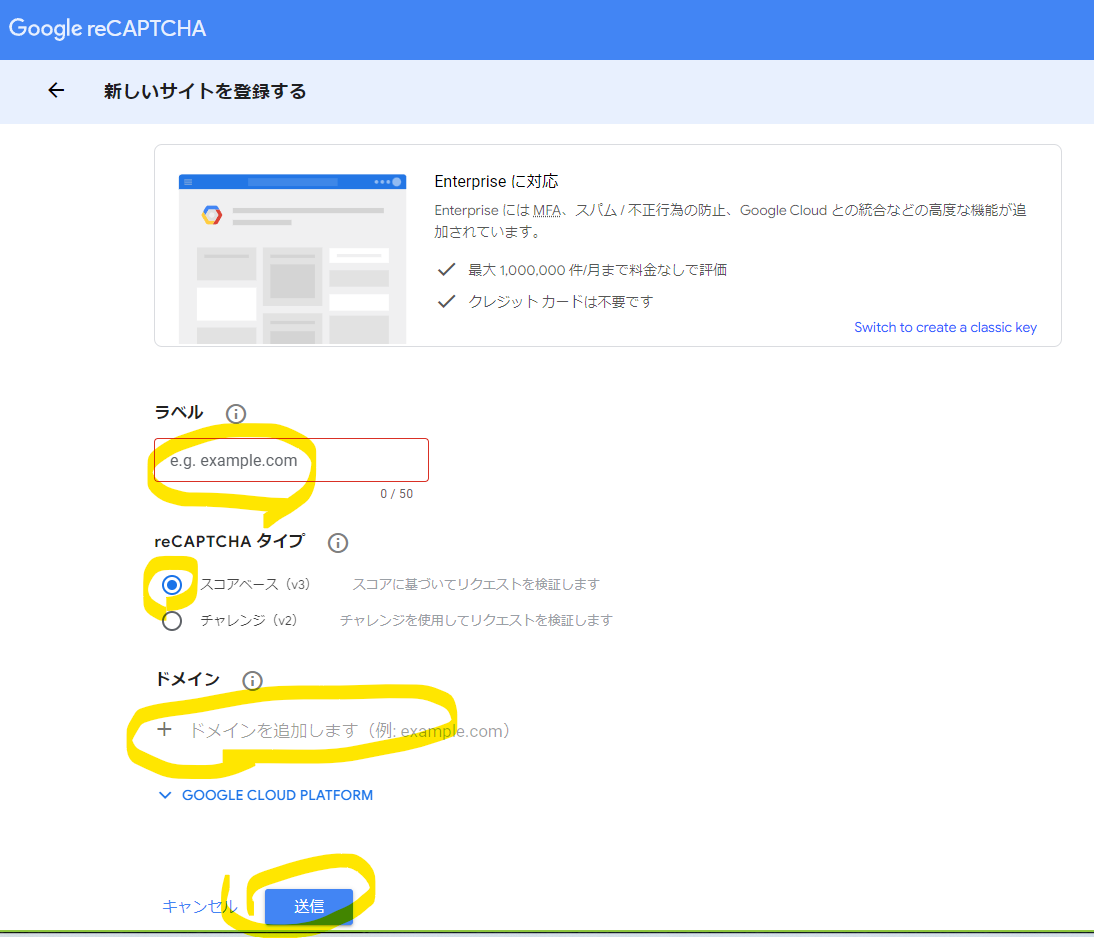Click the Google reCAPTCHA header logo

click(x=107, y=28)
